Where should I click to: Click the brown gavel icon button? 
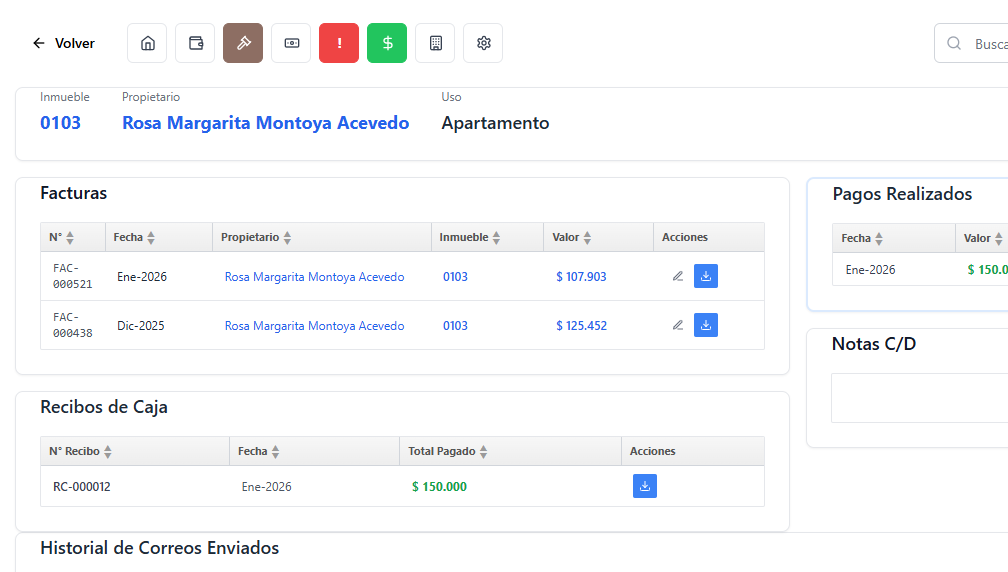(243, 43)
